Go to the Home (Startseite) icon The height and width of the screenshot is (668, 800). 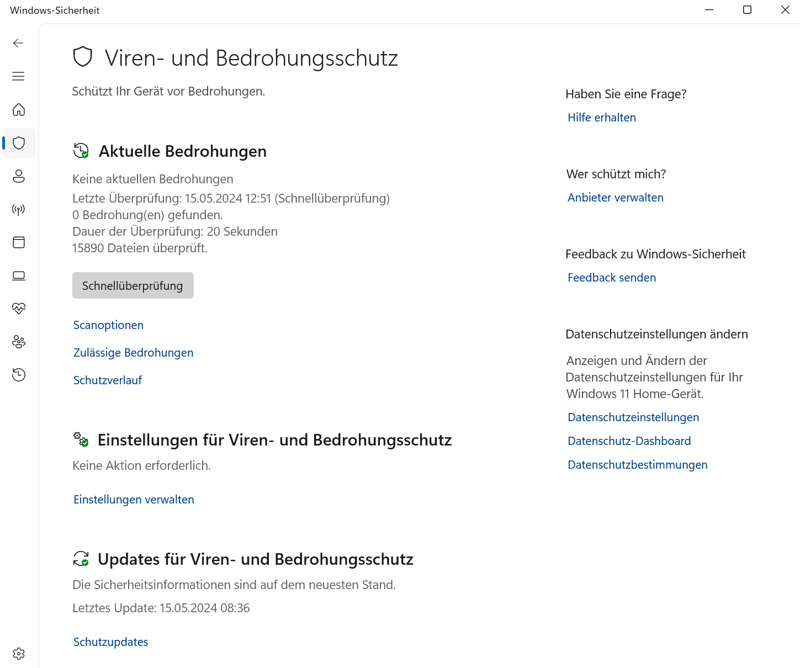click(18, 110)
